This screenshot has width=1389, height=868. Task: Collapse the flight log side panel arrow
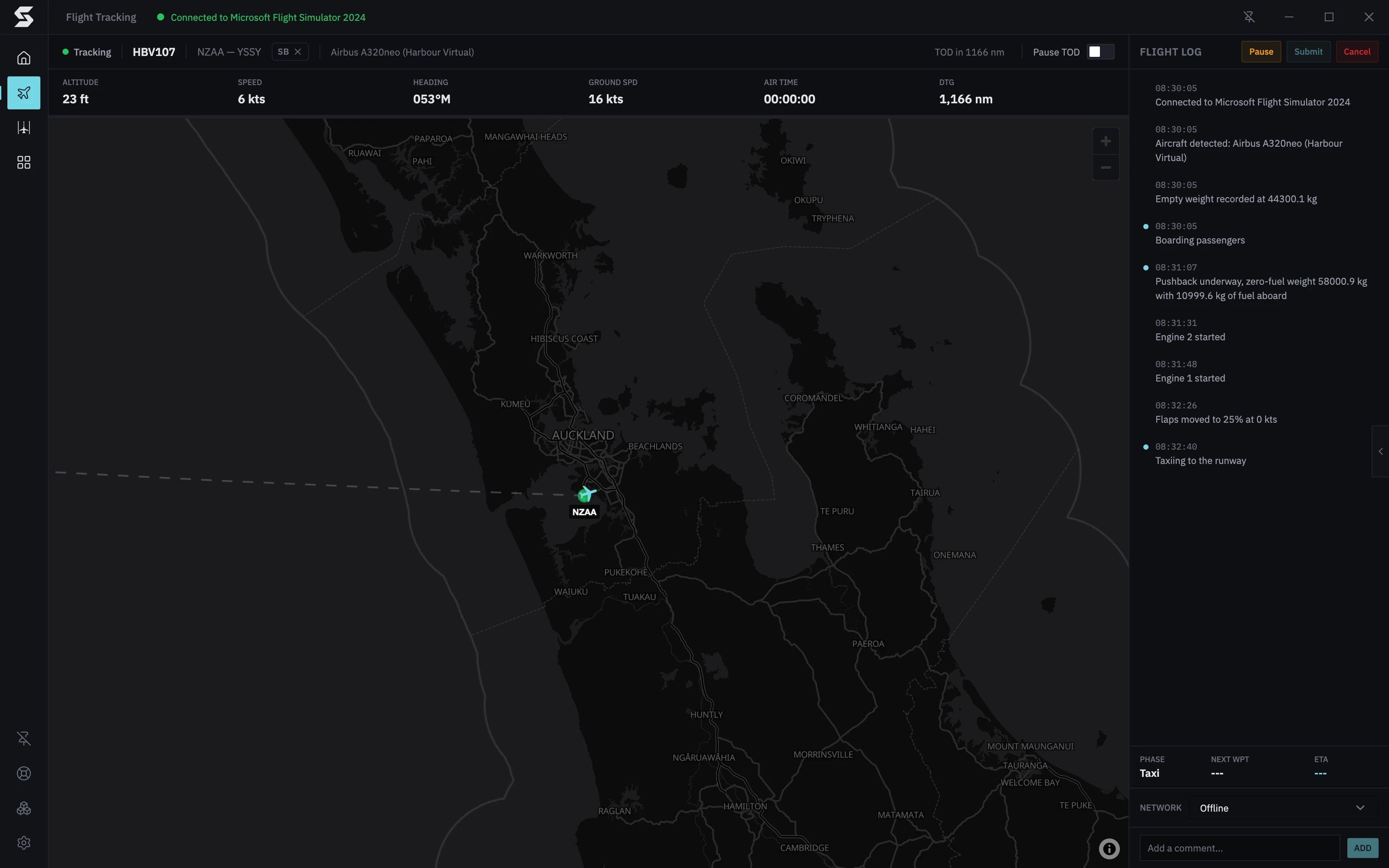click(x=1380, y=451)
